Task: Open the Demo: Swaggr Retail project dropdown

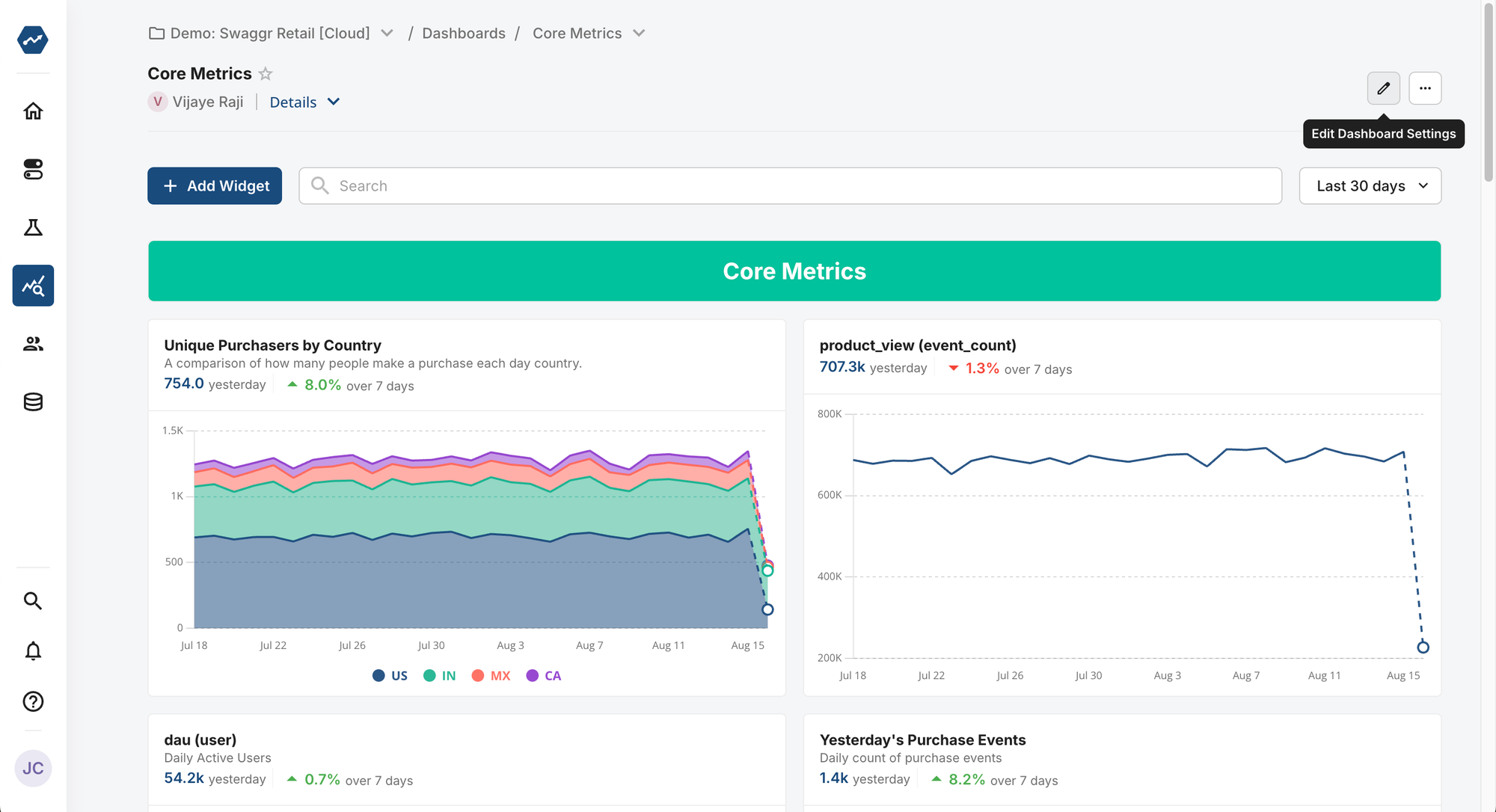Action: [x=387, y=33]
